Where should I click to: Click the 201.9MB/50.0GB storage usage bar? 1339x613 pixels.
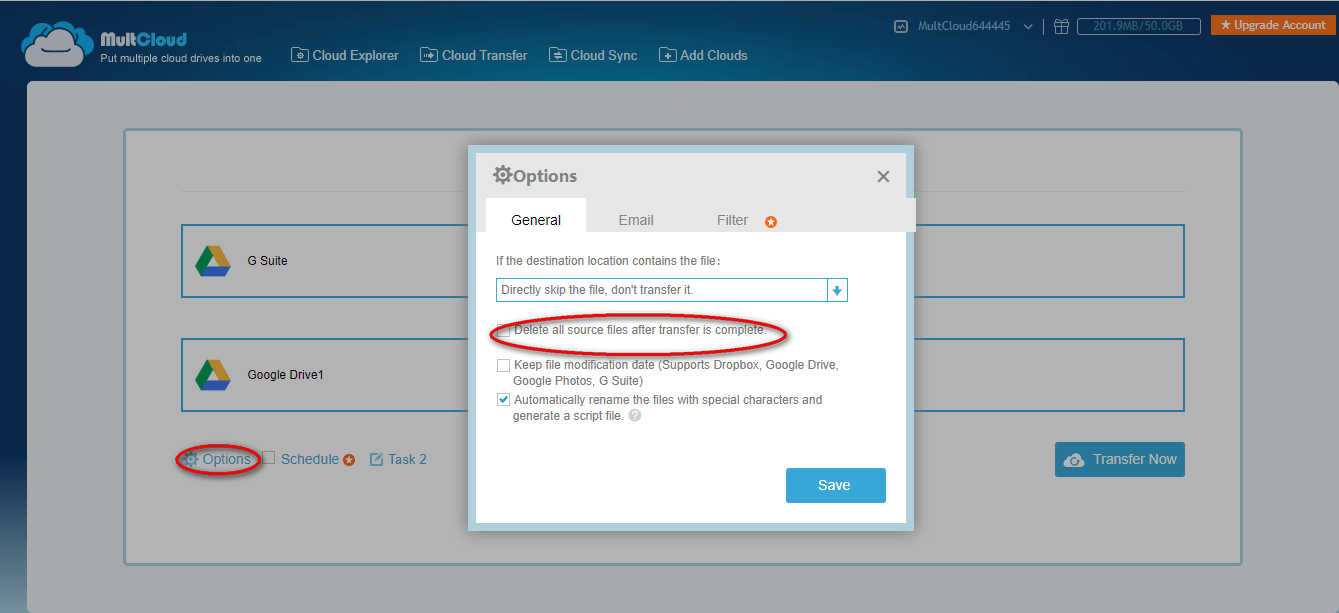pos(1139,26)
